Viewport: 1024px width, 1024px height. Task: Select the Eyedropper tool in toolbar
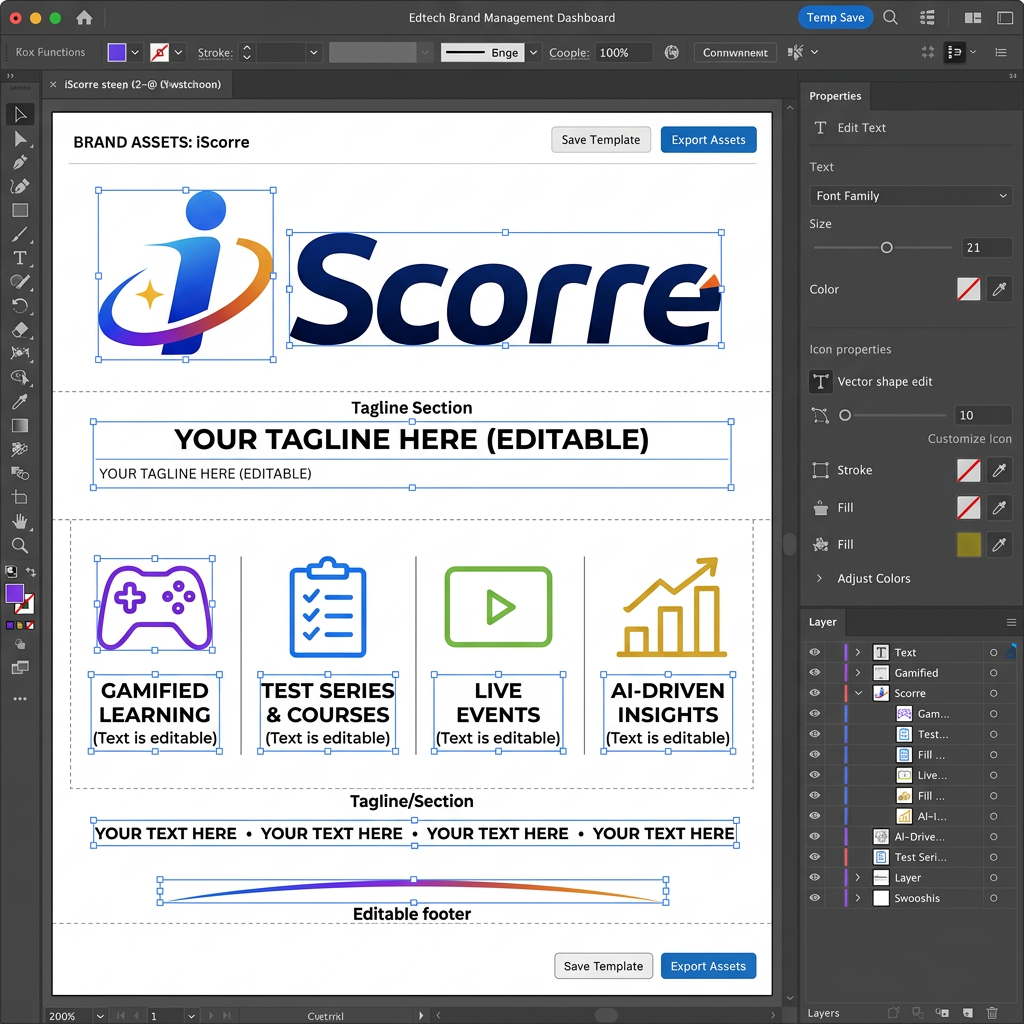[x=20, y=402]
